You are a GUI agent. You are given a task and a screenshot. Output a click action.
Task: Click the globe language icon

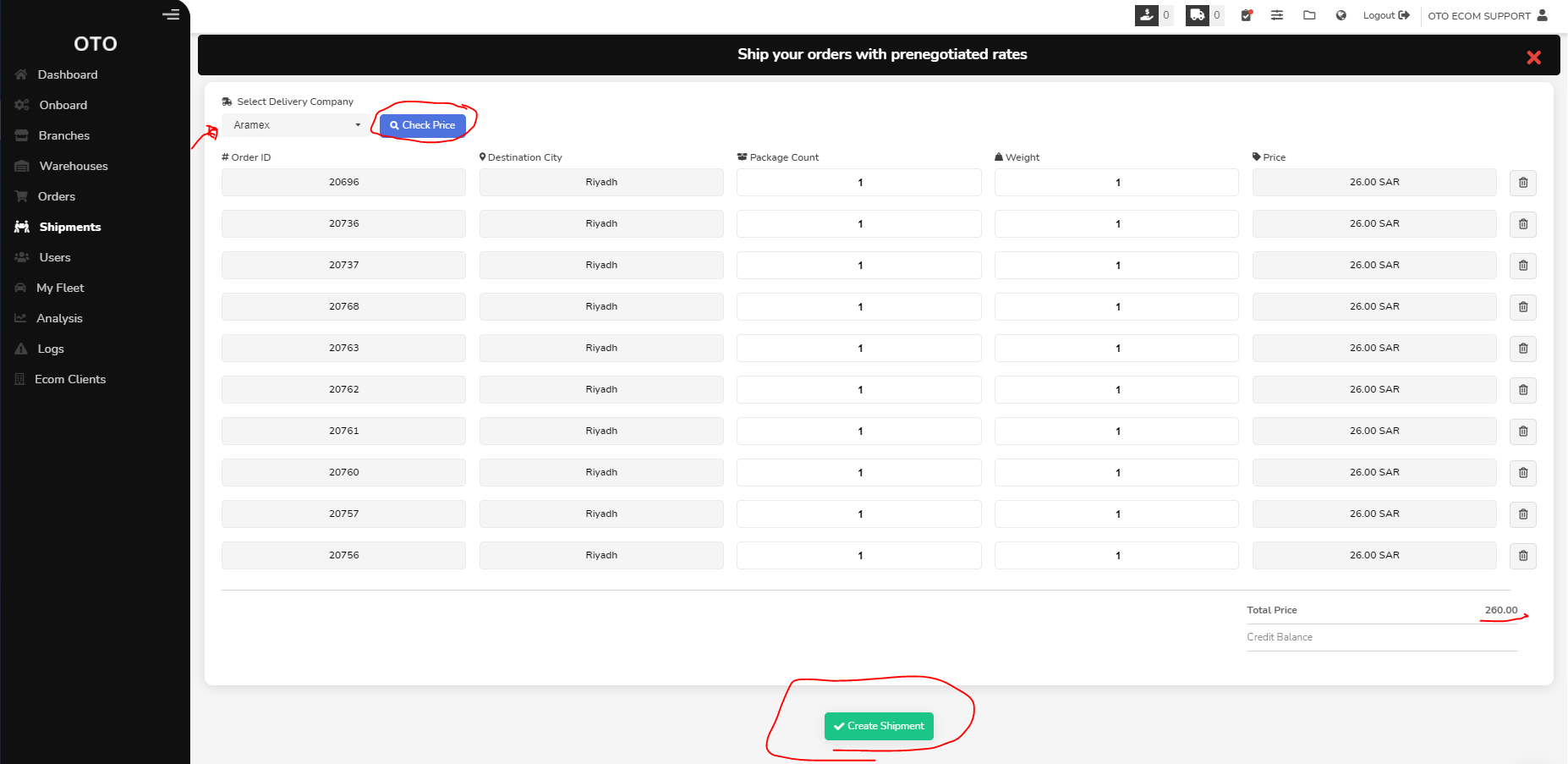pyautogui.click(x=1341, y=15)
